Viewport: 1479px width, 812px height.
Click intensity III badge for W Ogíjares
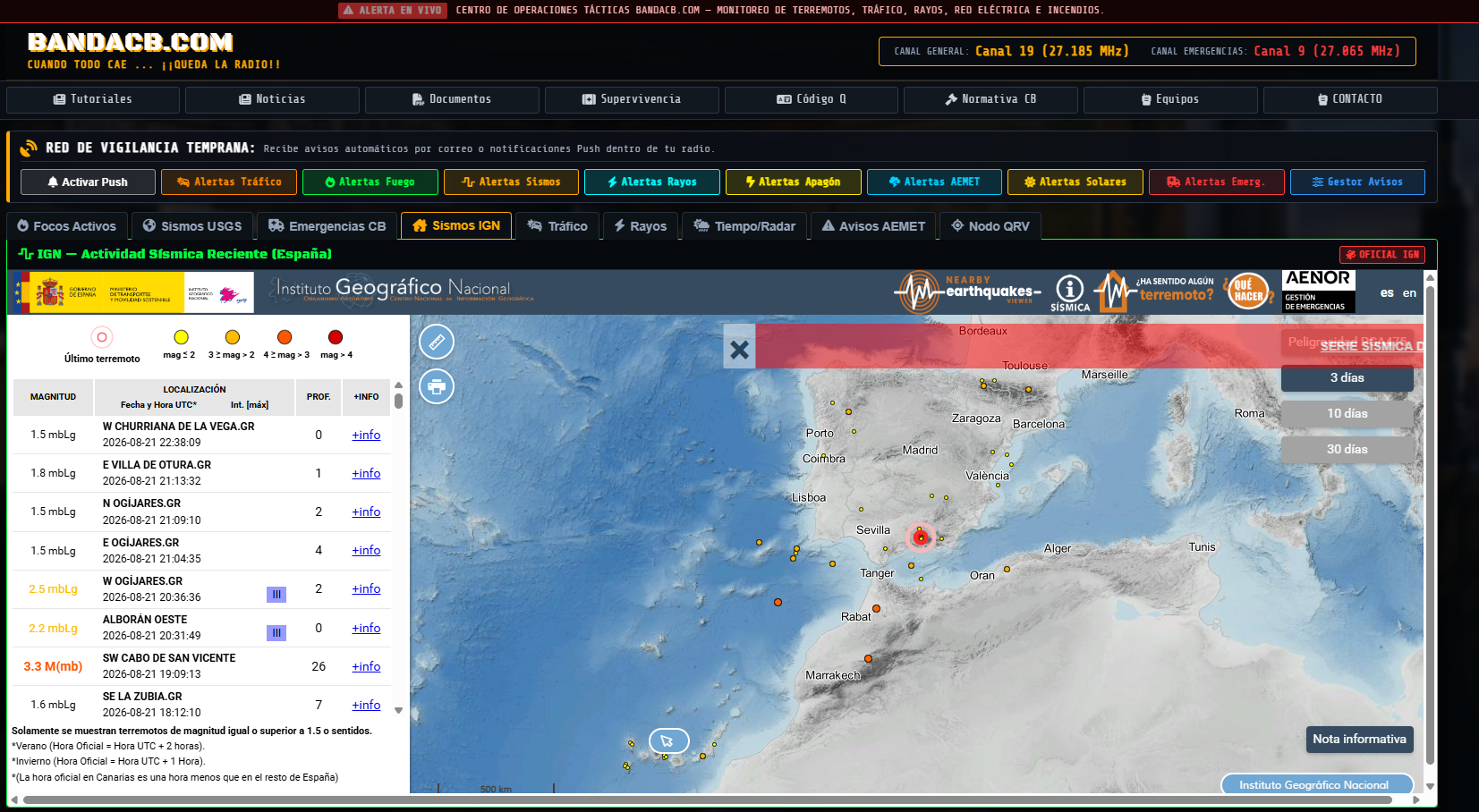pyautogui.click(x=276, y=595)
